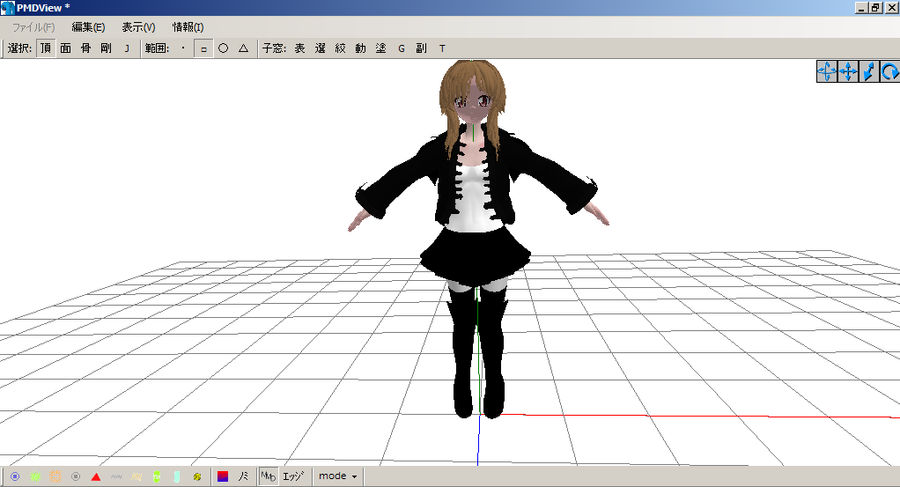Toggle the エッジ edge display button
Viewport: 900px width, 487px height.
pyautogui.click(x=293, y=477)
